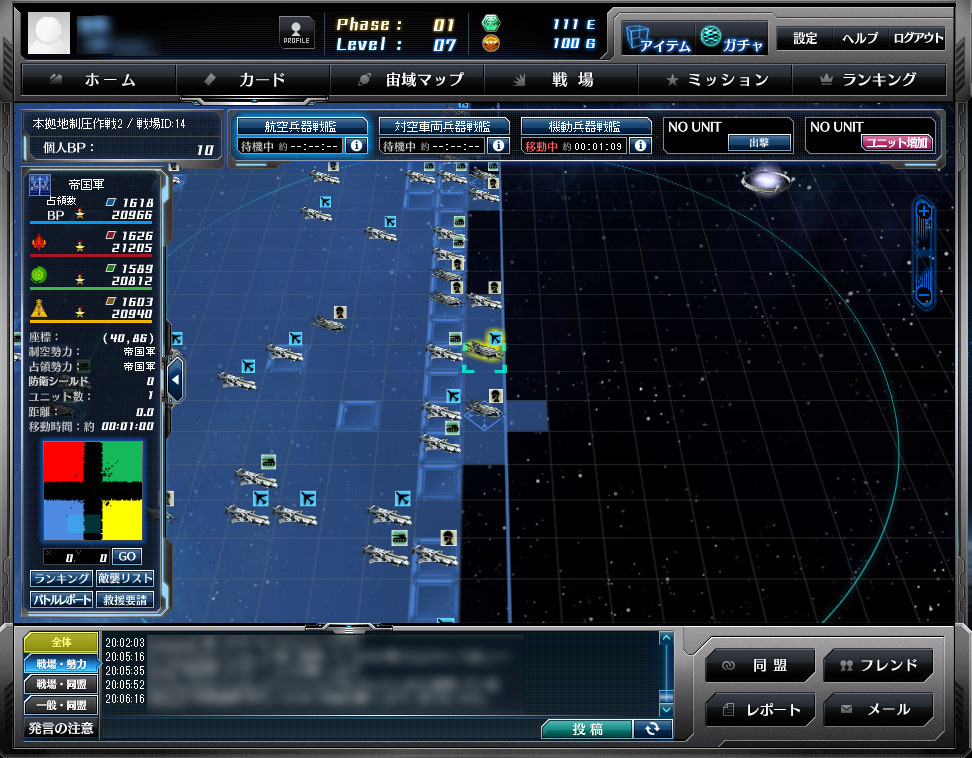Click the chat message input field
Viewport: 972px width, 758px height.
point(322,729)
